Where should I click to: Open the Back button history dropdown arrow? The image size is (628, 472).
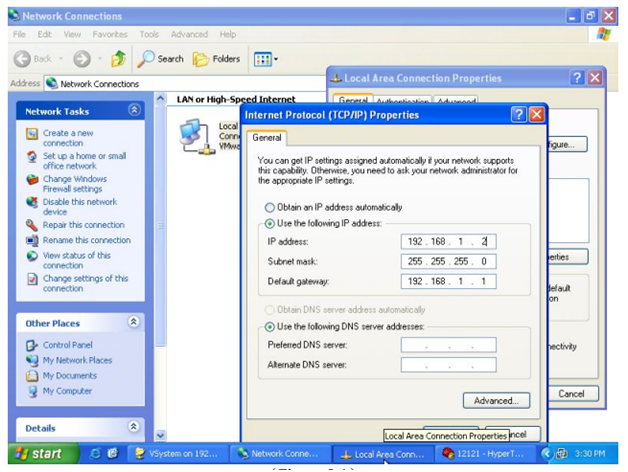(61, 58)
